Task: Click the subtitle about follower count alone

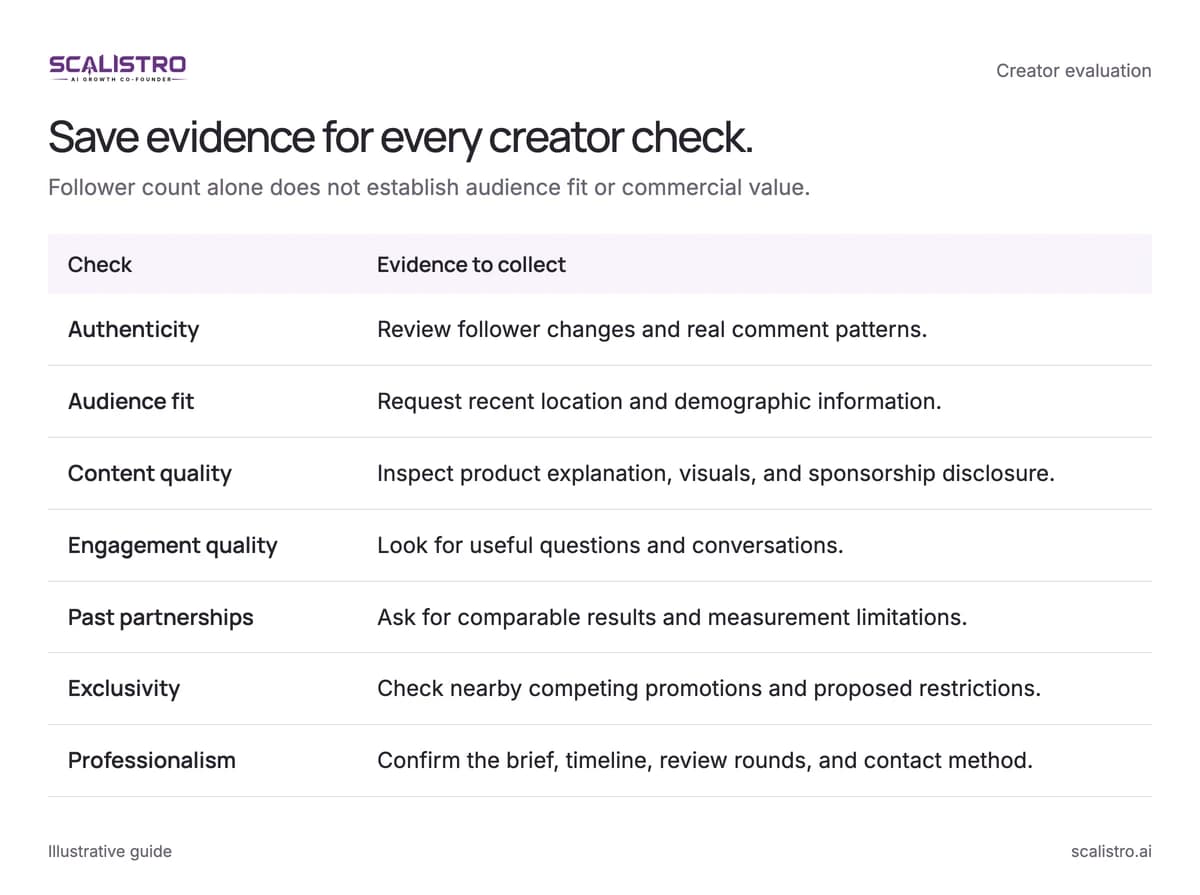Action: click(429, 187)
